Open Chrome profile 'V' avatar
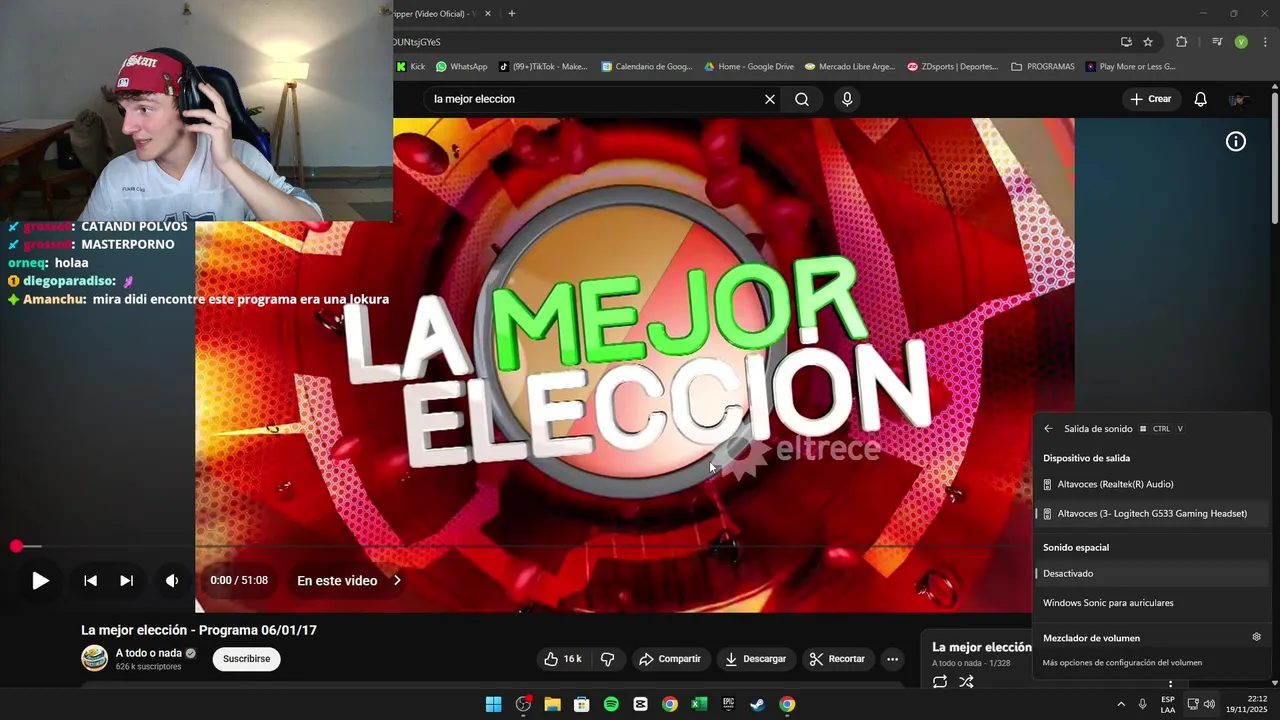The width and height of the screenshot is (1280, 720). point(1241,42)
